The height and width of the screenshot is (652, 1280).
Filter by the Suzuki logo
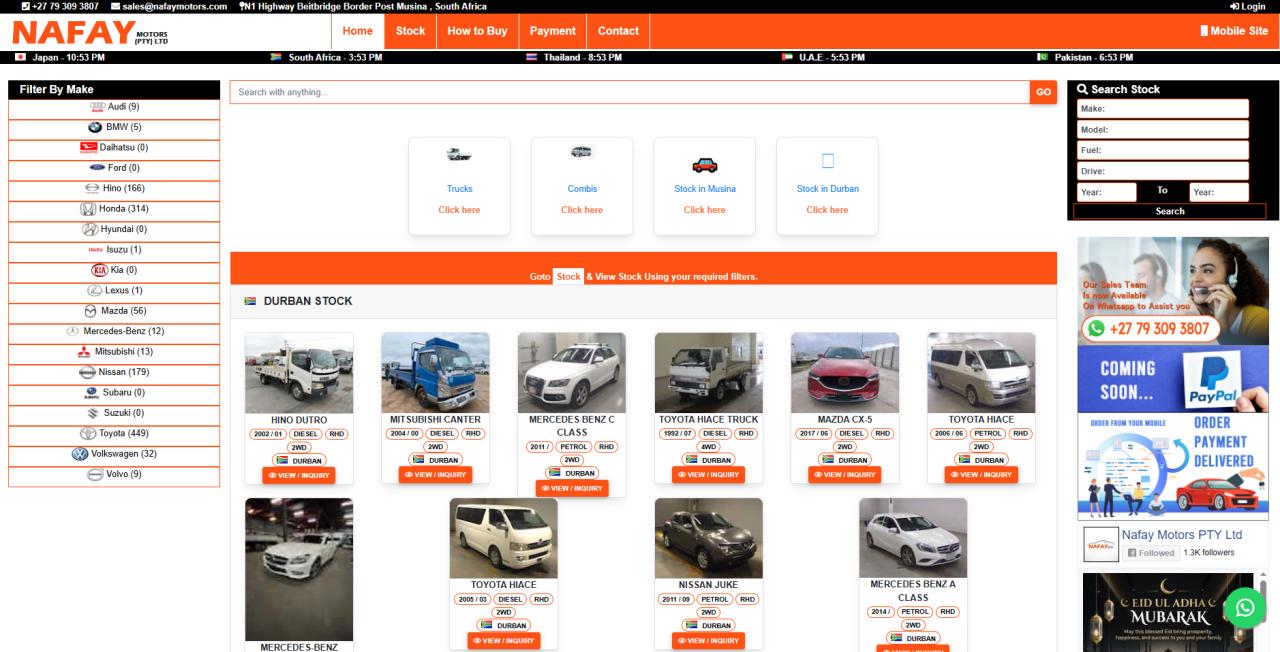click(x=94, y=413)
